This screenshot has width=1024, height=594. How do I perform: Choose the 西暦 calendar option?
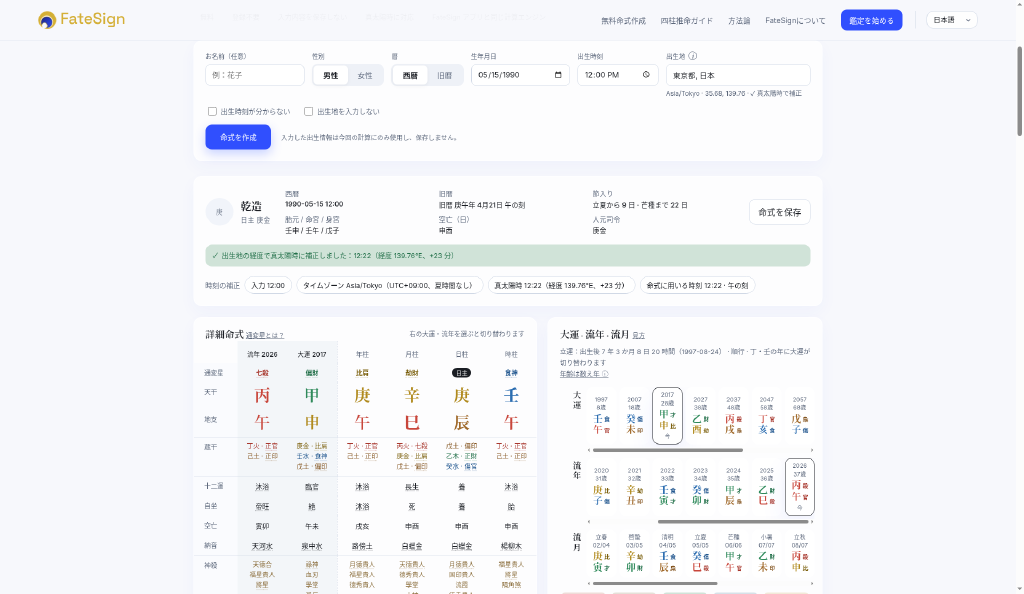coord(410,76)
